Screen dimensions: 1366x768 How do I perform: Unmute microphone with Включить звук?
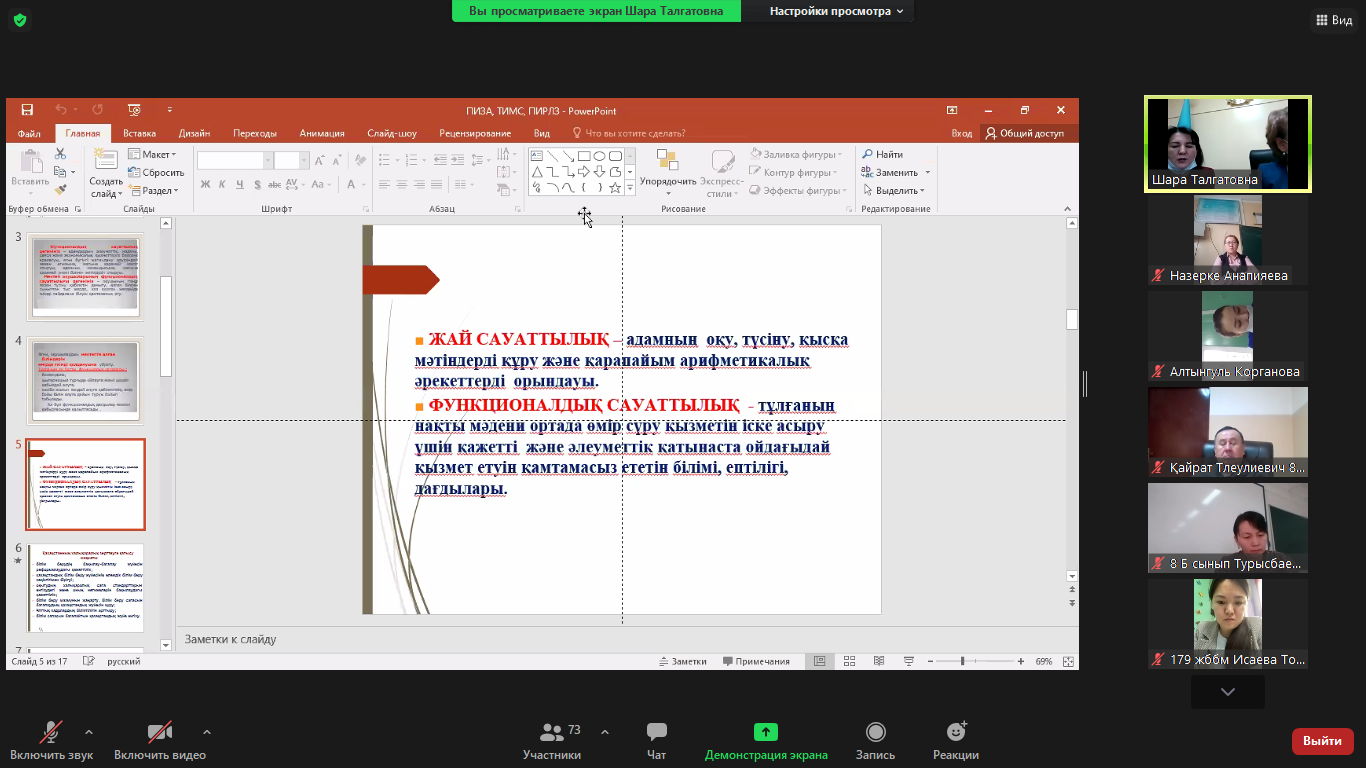49,733
